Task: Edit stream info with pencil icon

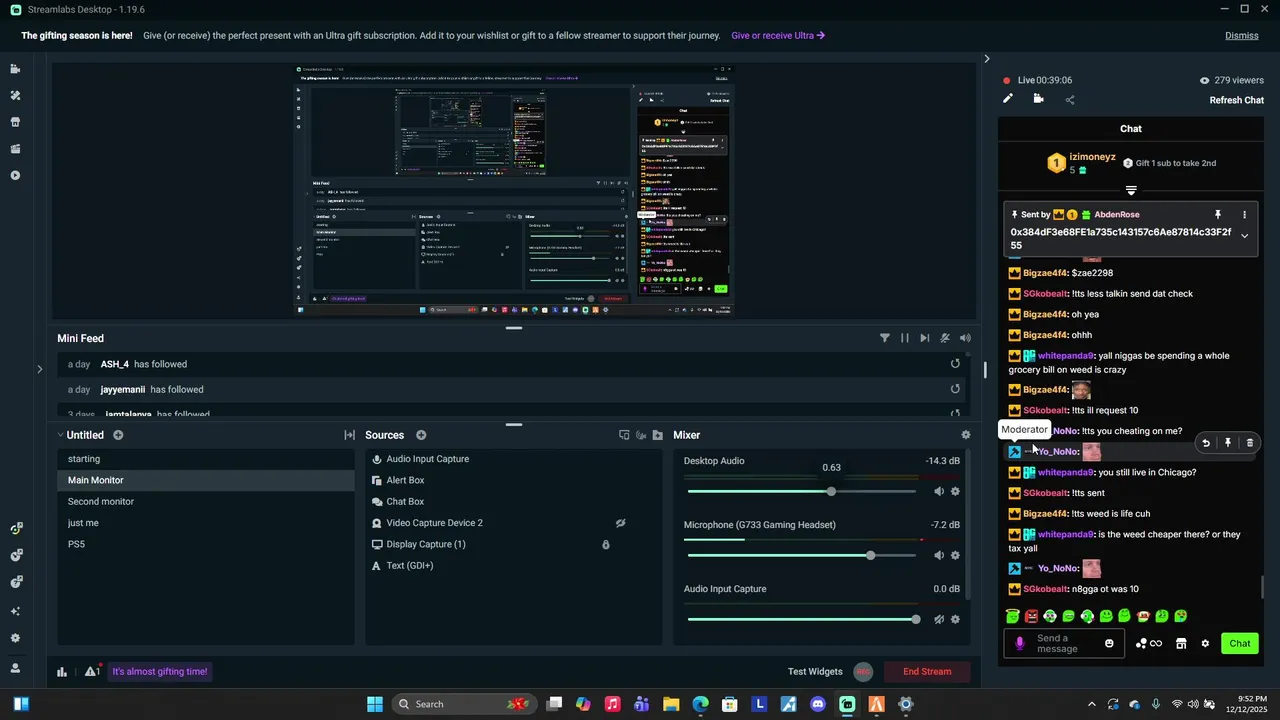Action: pyautogui.click(x=1008, y=99)
